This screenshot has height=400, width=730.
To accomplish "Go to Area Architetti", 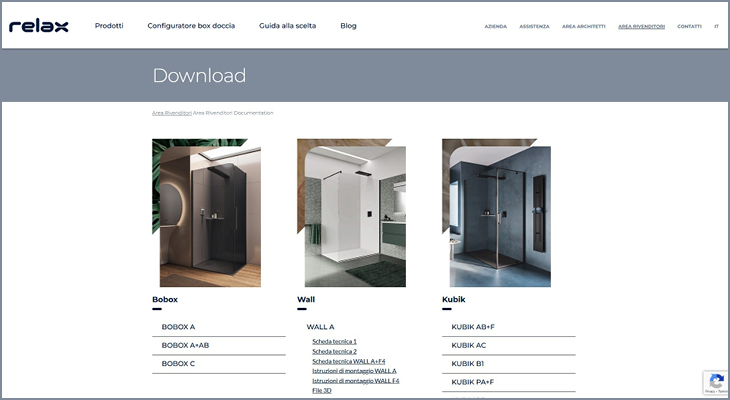I will [x=583, y=27].
